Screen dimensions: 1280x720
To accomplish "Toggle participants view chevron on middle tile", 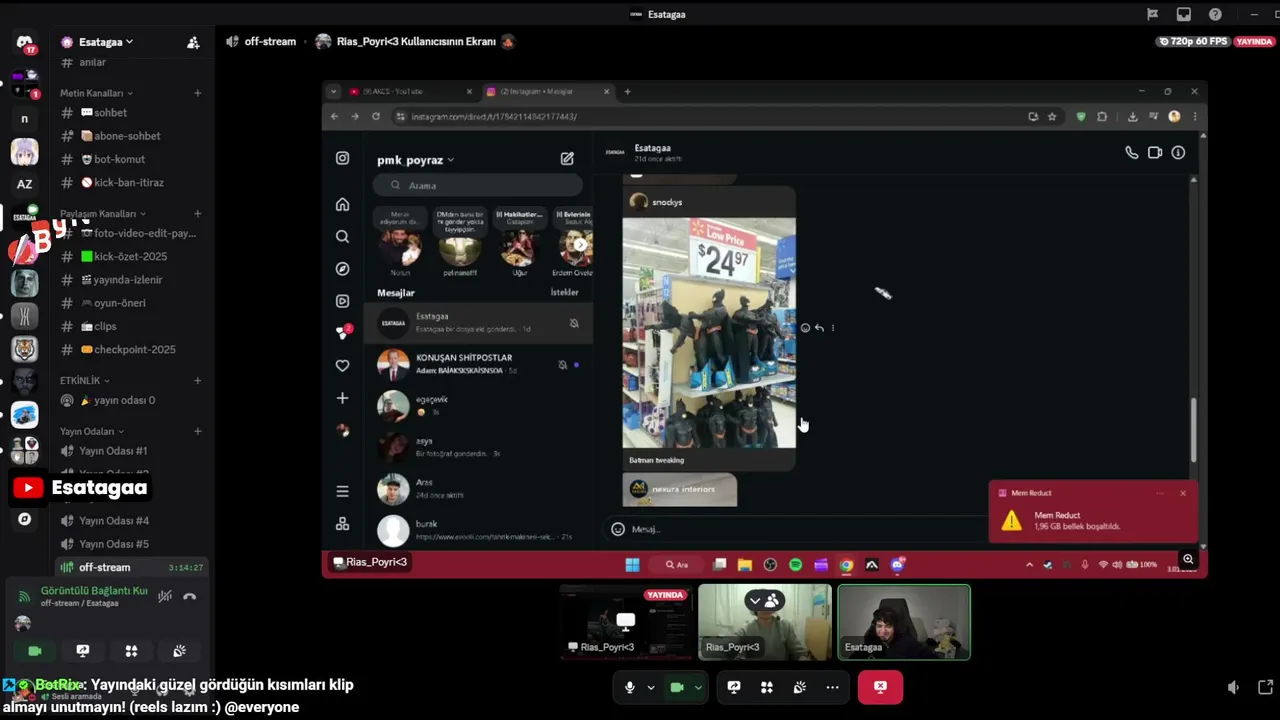I will tap(755, 601).
